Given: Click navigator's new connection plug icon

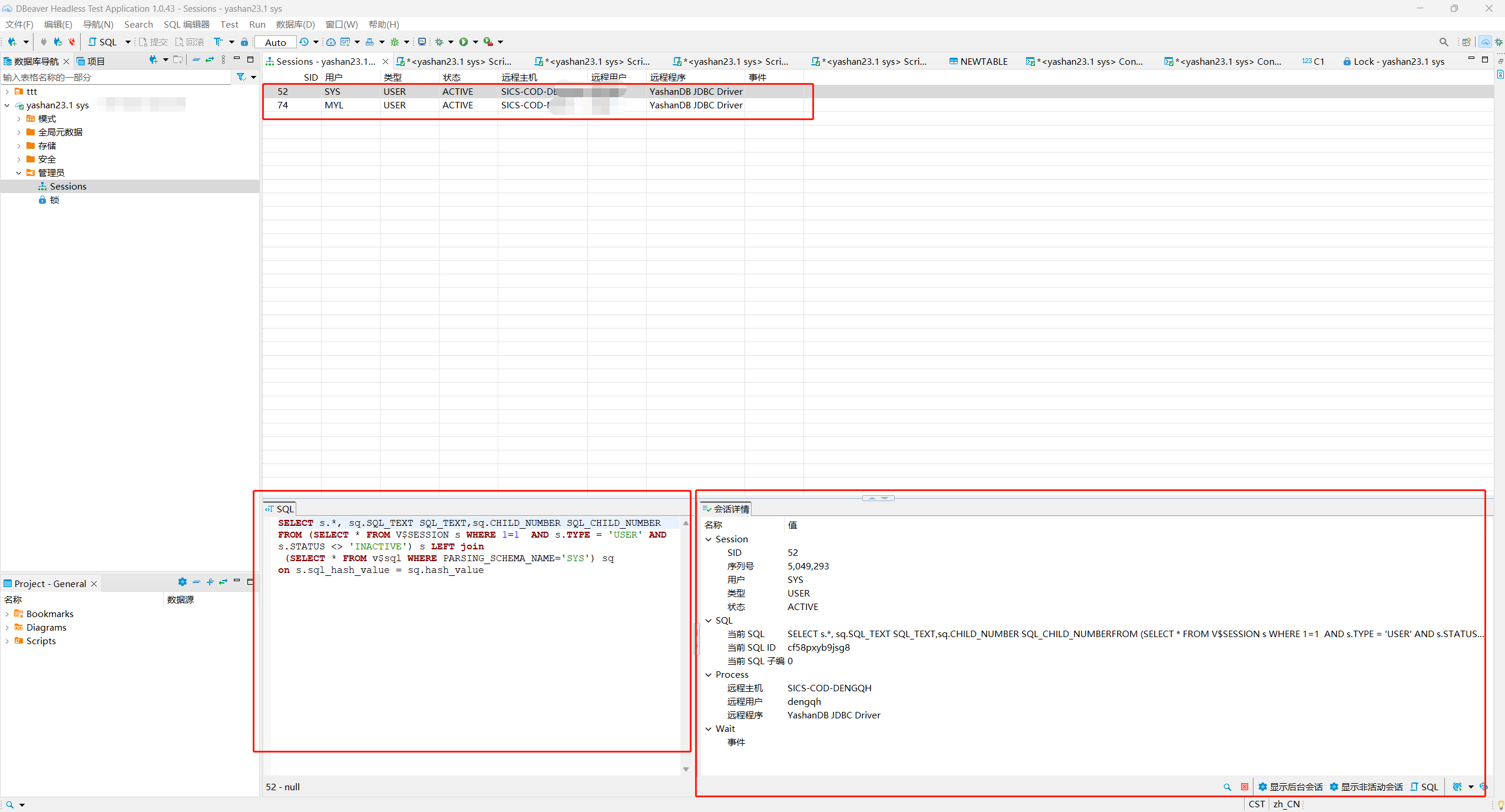Looking at the screenshot, I should coord(153,59).
